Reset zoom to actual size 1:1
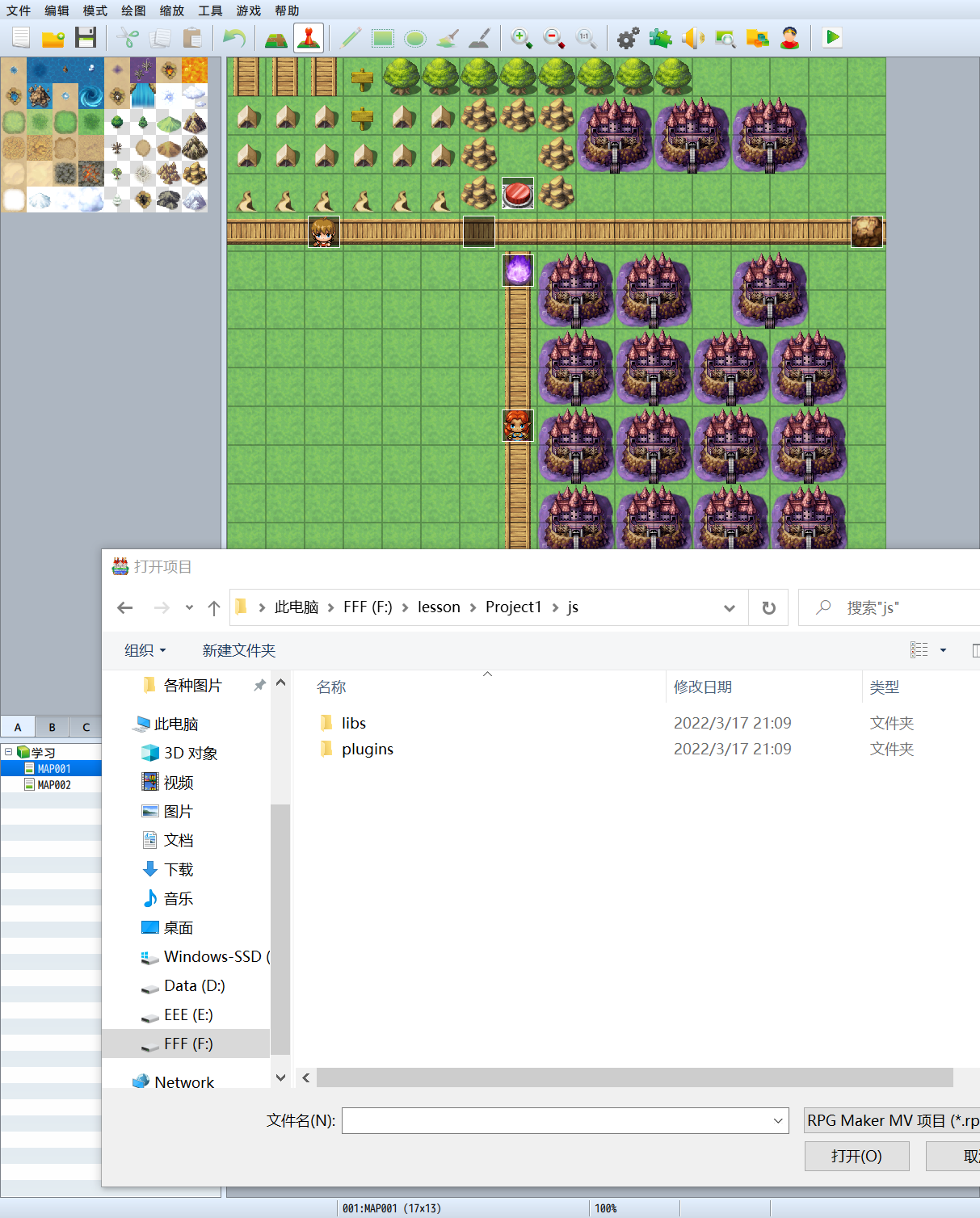Viewport: 980px width, 1218px height. click(587, 37)
